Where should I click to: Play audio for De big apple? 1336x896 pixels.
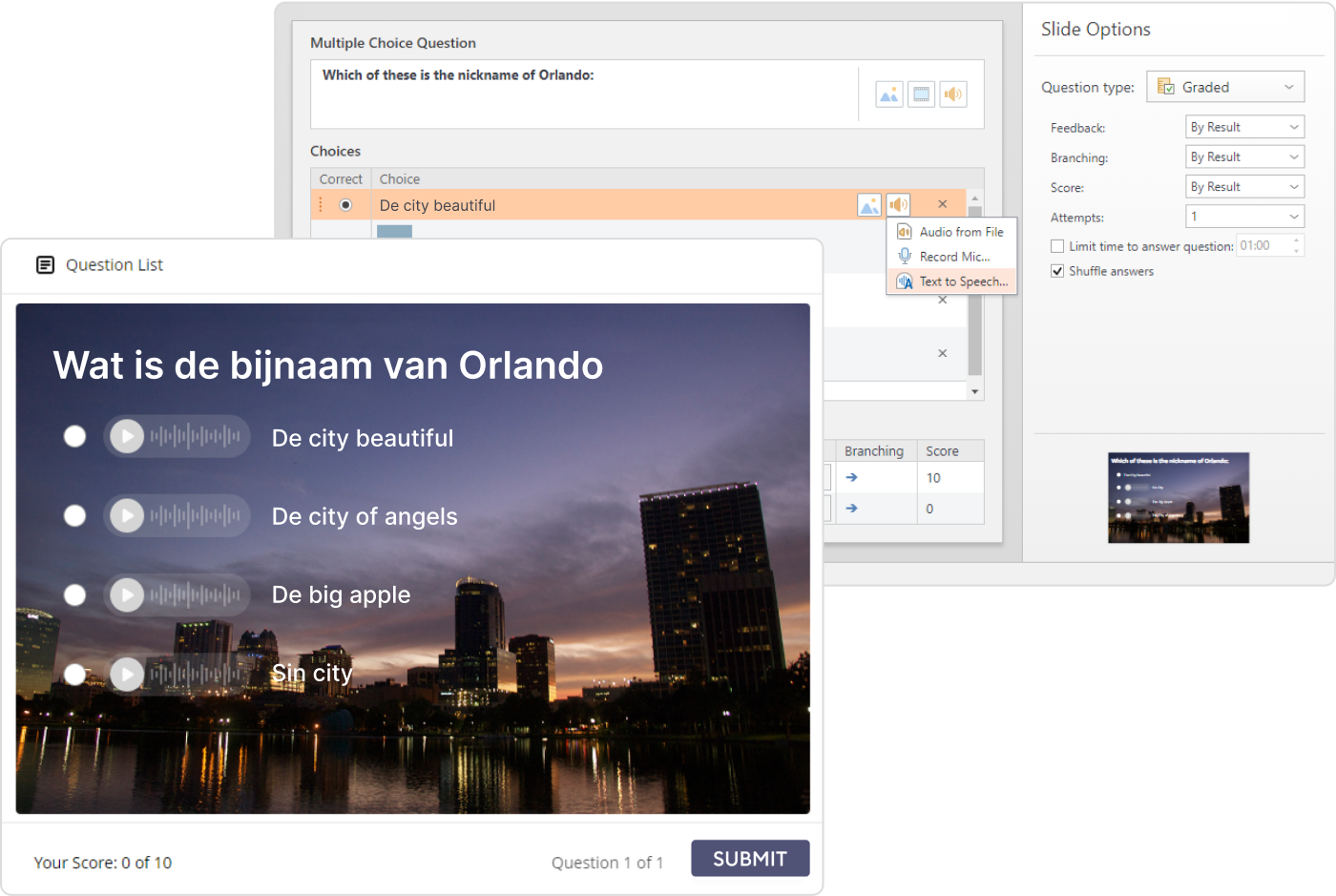tap(127, 594)
